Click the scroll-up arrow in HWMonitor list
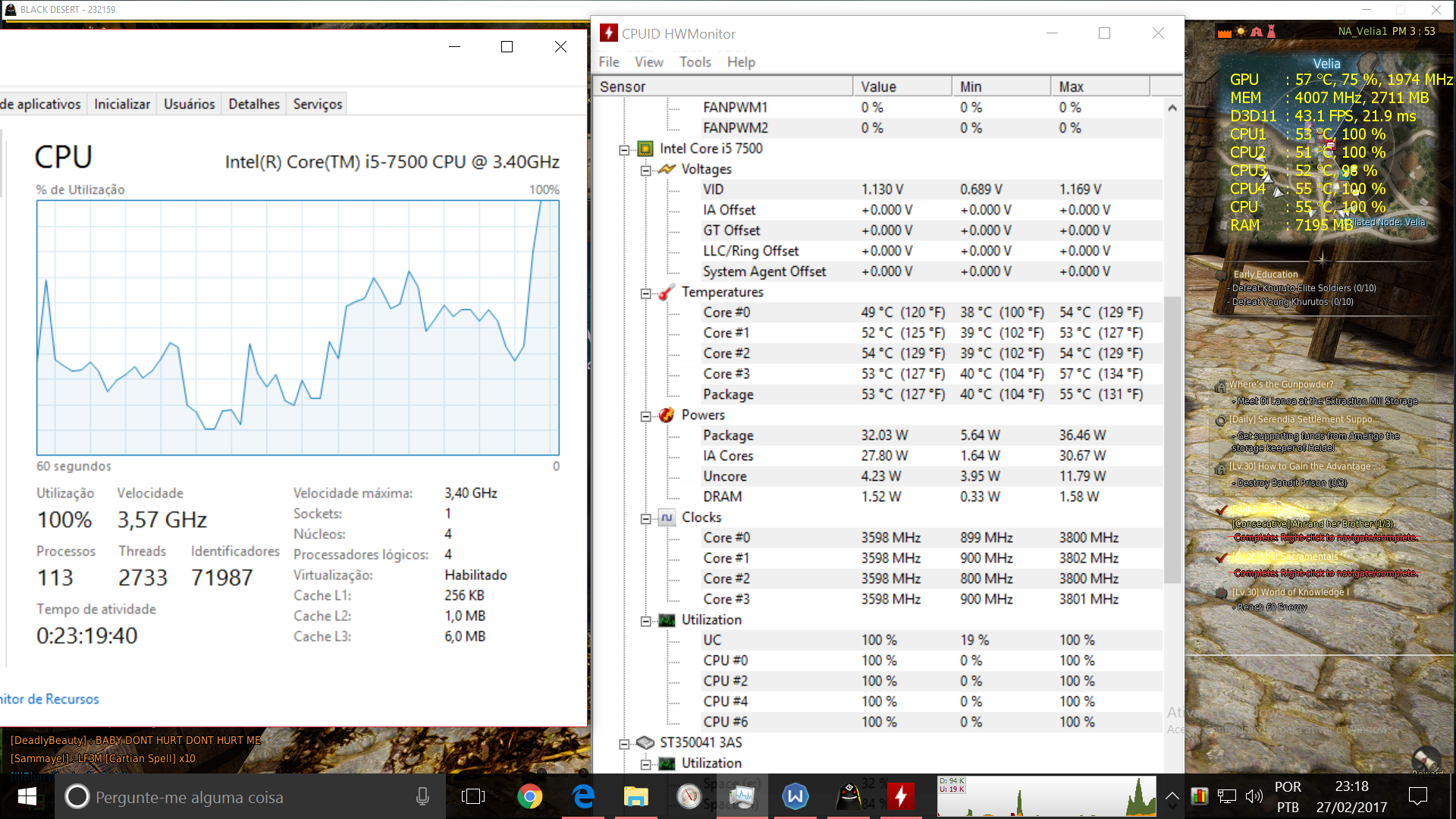 1172,108
